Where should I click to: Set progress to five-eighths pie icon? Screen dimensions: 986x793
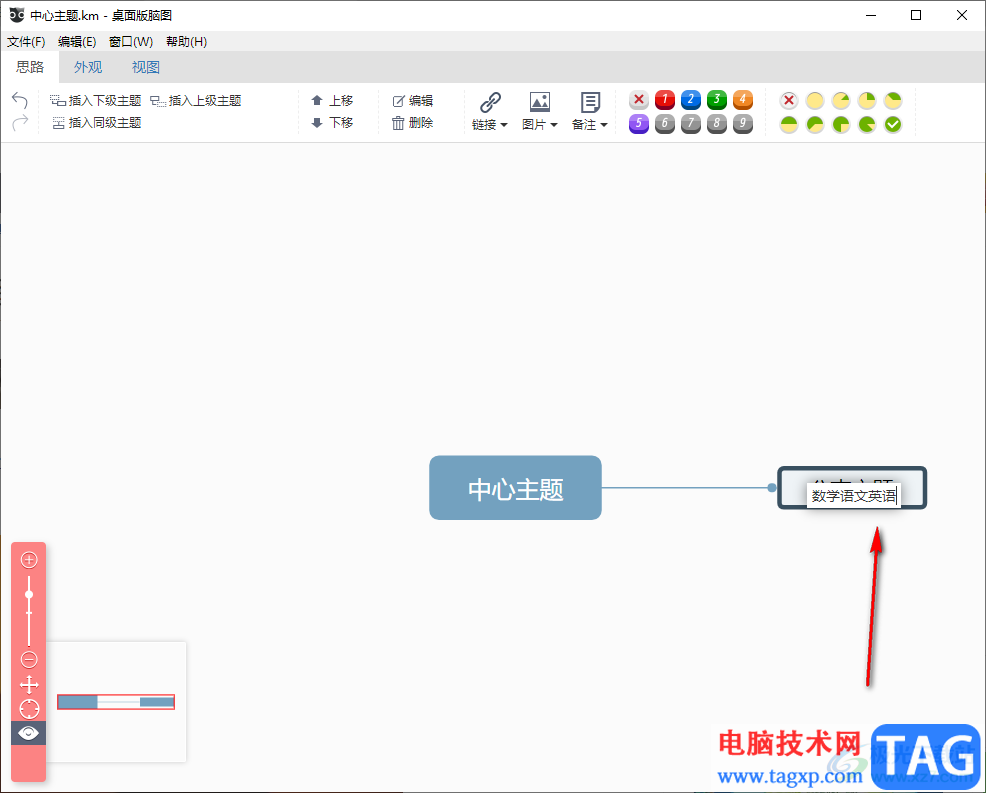[x=815, y=124]
